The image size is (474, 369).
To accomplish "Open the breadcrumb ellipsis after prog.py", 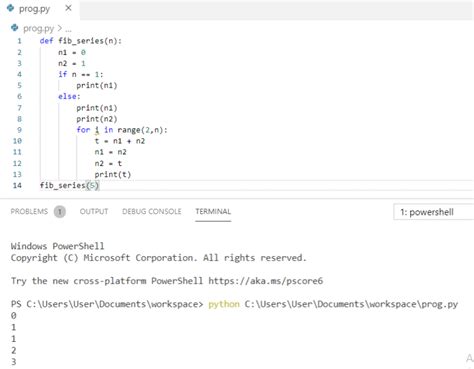I will tap(68, 29).
